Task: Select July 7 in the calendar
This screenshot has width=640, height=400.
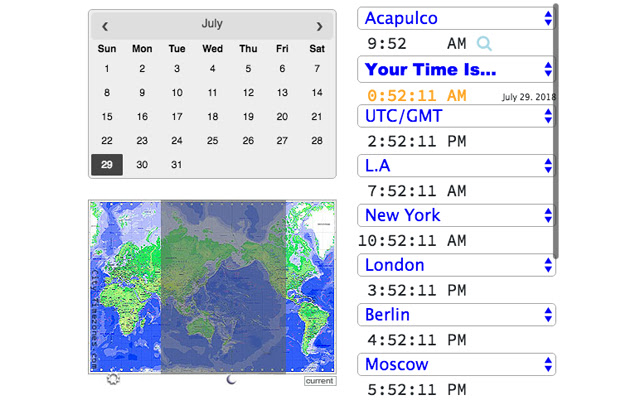Action: click(x=317, y=69)
